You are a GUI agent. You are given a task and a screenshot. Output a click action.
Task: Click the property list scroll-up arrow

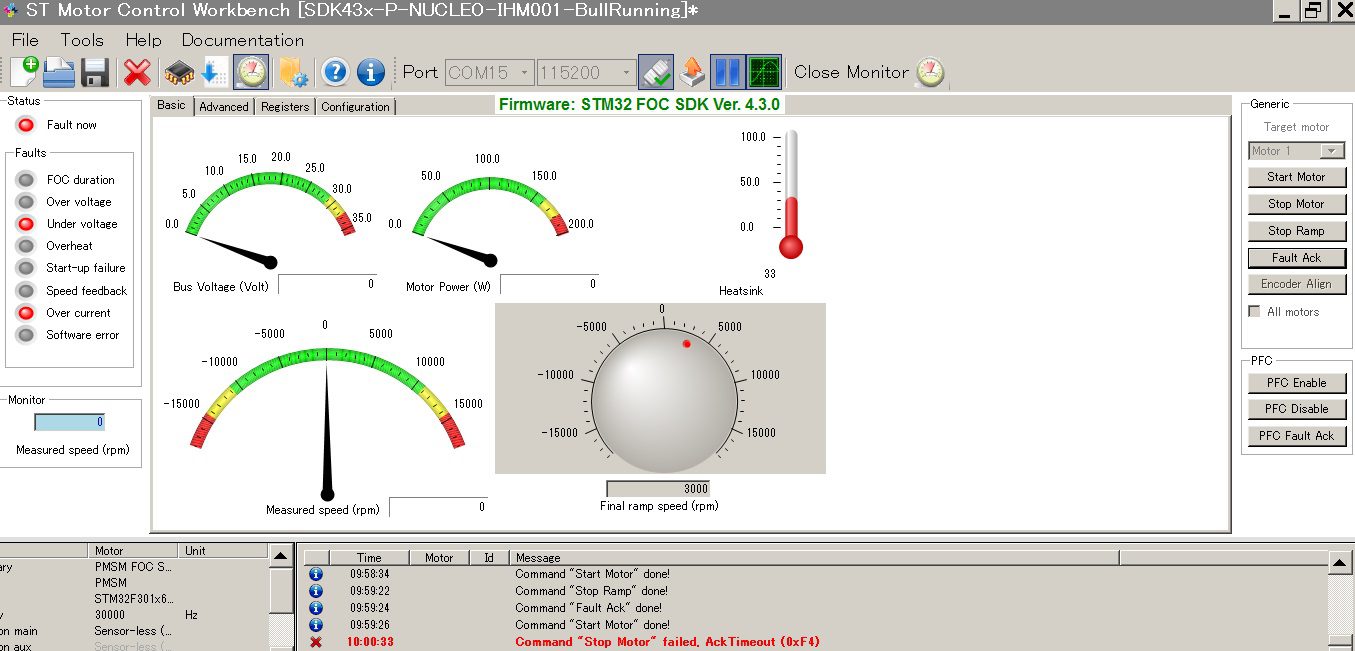(282, 556)
